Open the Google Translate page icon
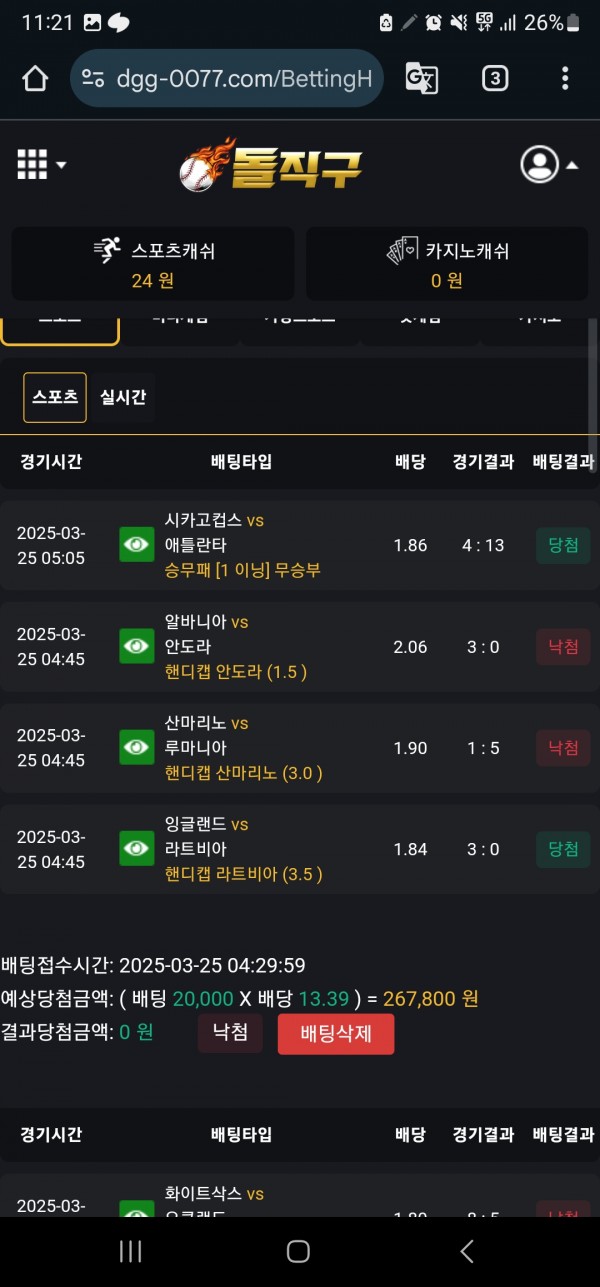Image resolution: width=600 pixels, height=1287 pixels. click(421, 78)
